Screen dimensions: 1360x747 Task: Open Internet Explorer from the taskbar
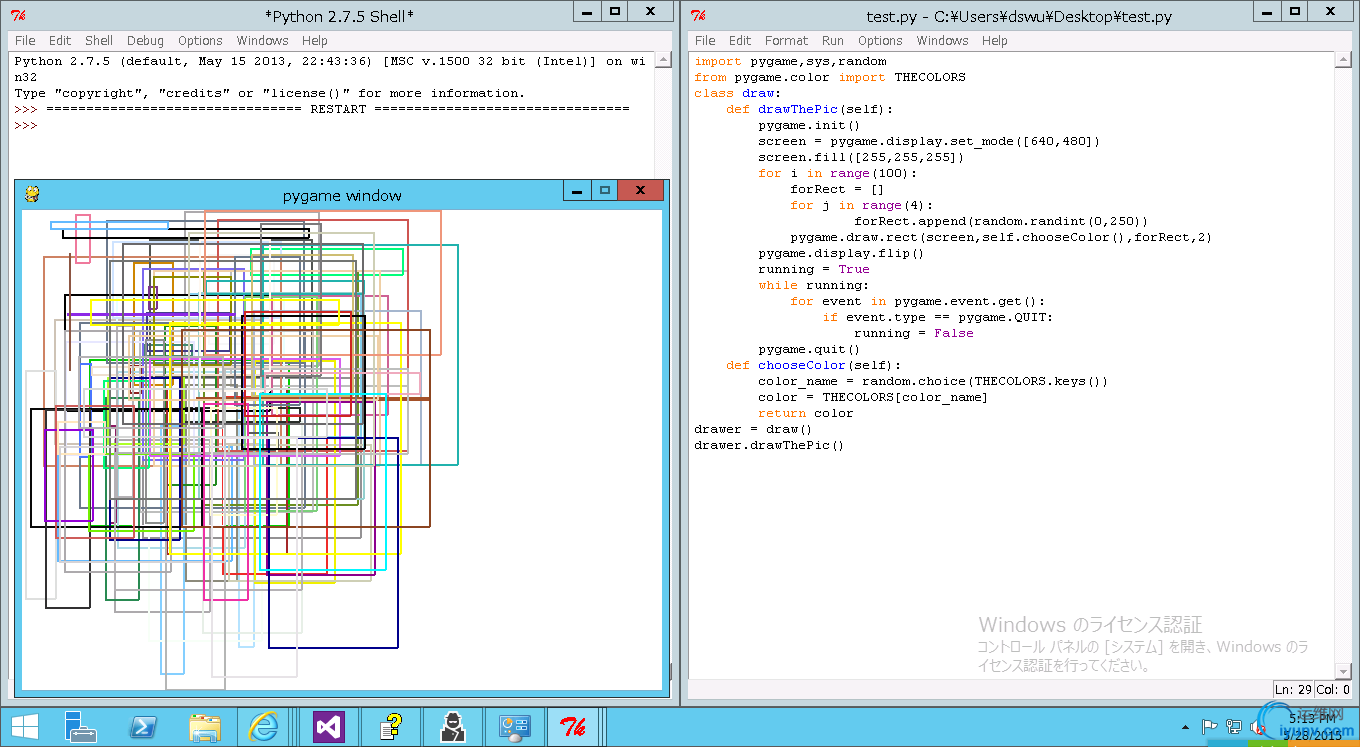coord(264,726)
